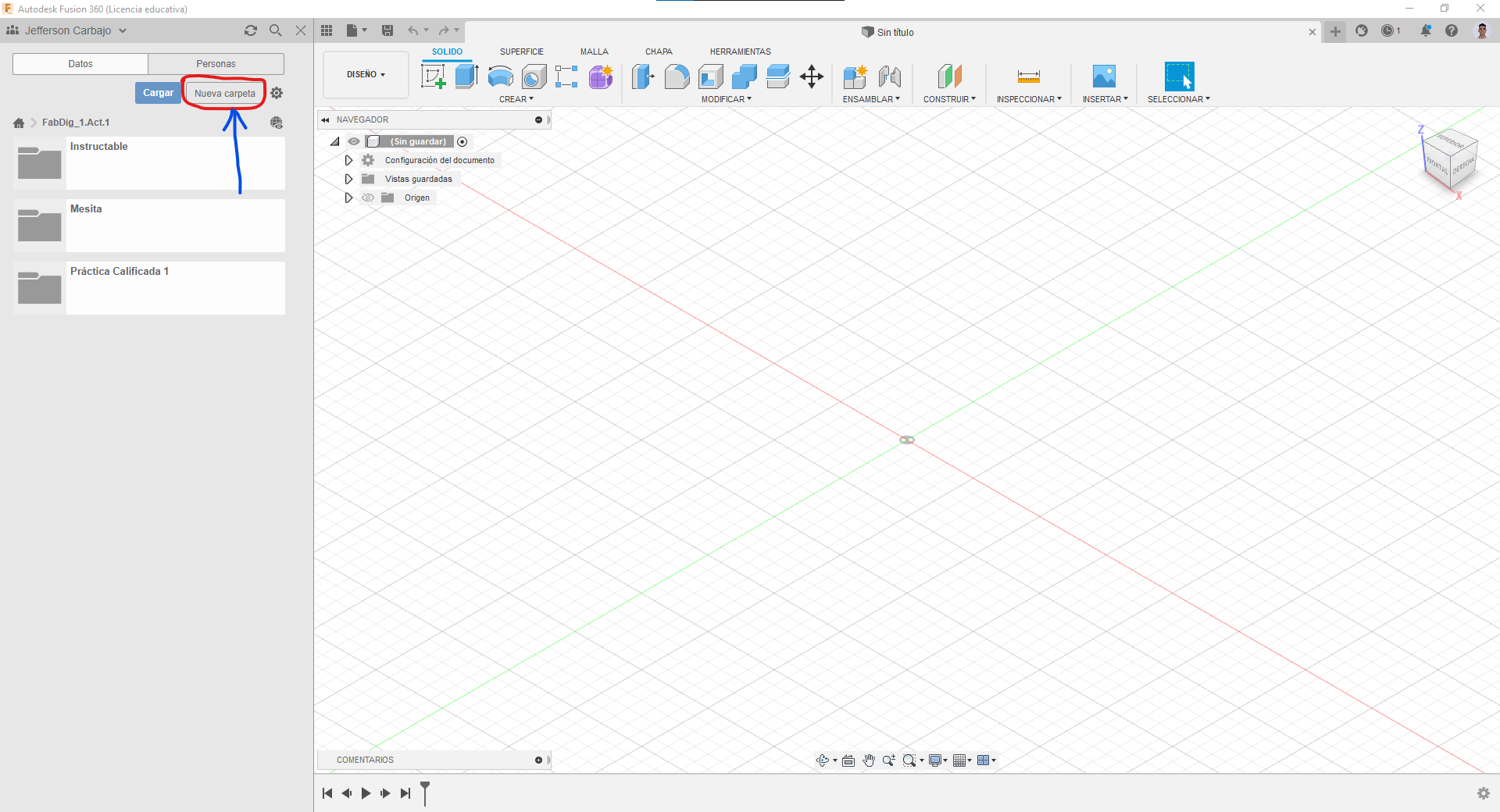Collapse the Navegador panel

(325, 119)
